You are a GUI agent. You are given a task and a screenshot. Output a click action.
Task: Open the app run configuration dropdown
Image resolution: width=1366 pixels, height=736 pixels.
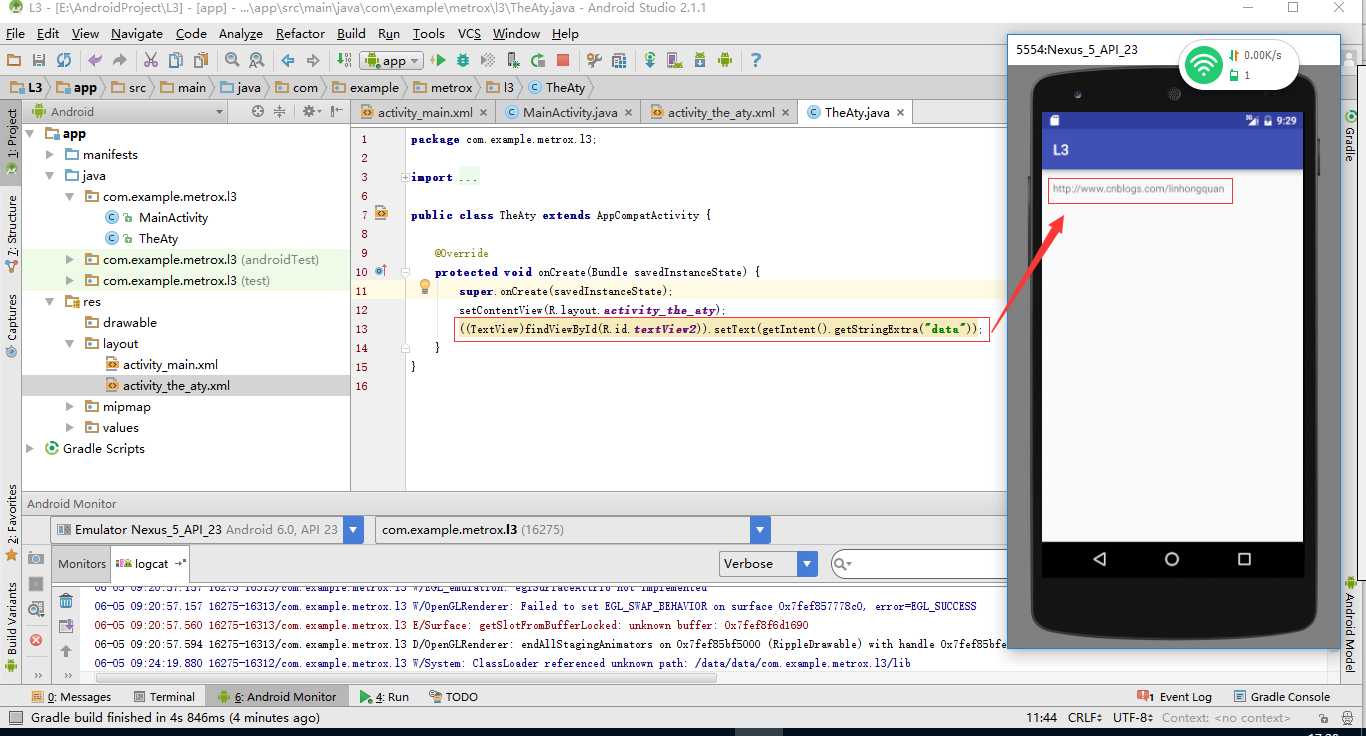(392, 60)
